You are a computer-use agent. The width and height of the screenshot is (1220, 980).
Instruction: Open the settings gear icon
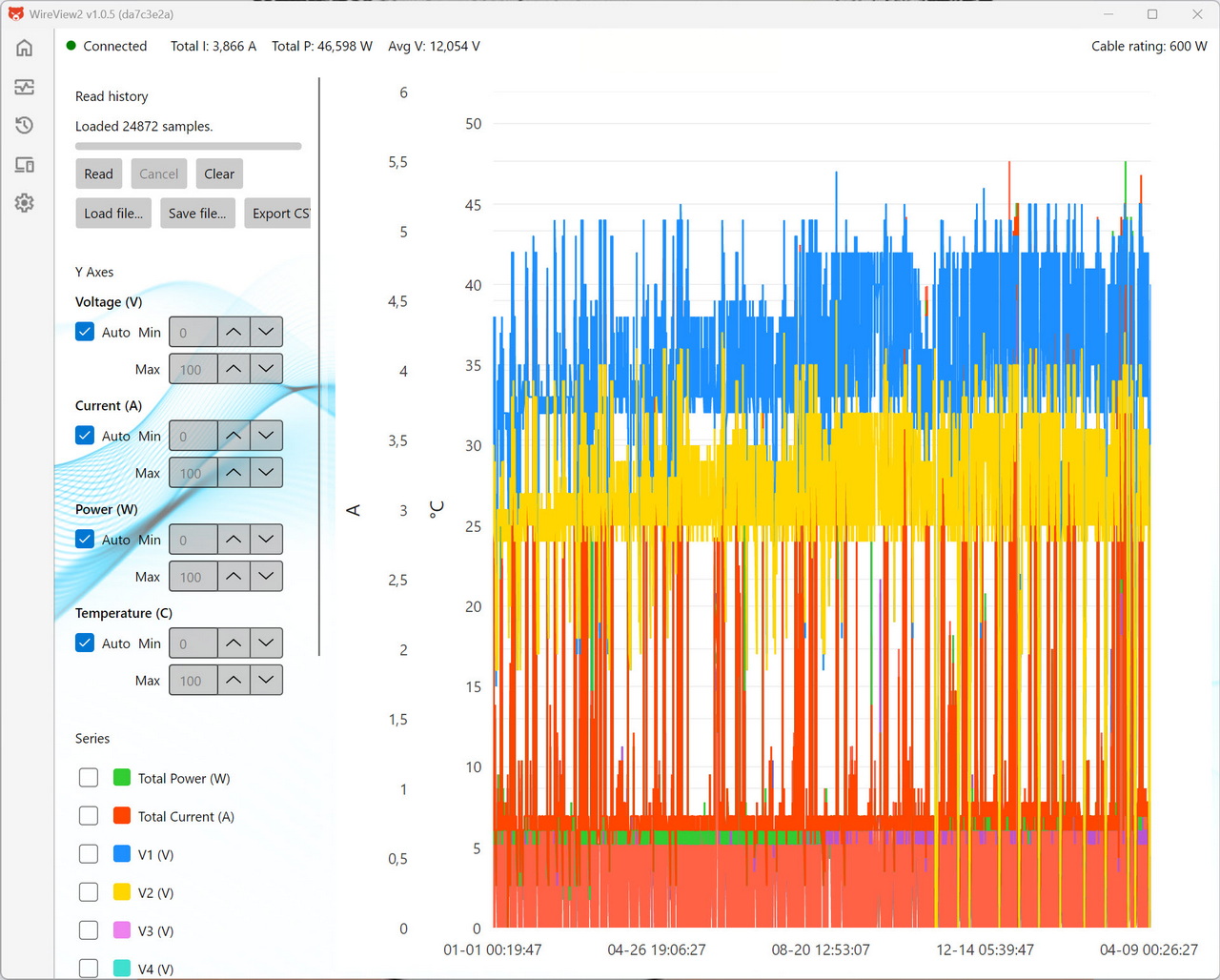point(25,203)
